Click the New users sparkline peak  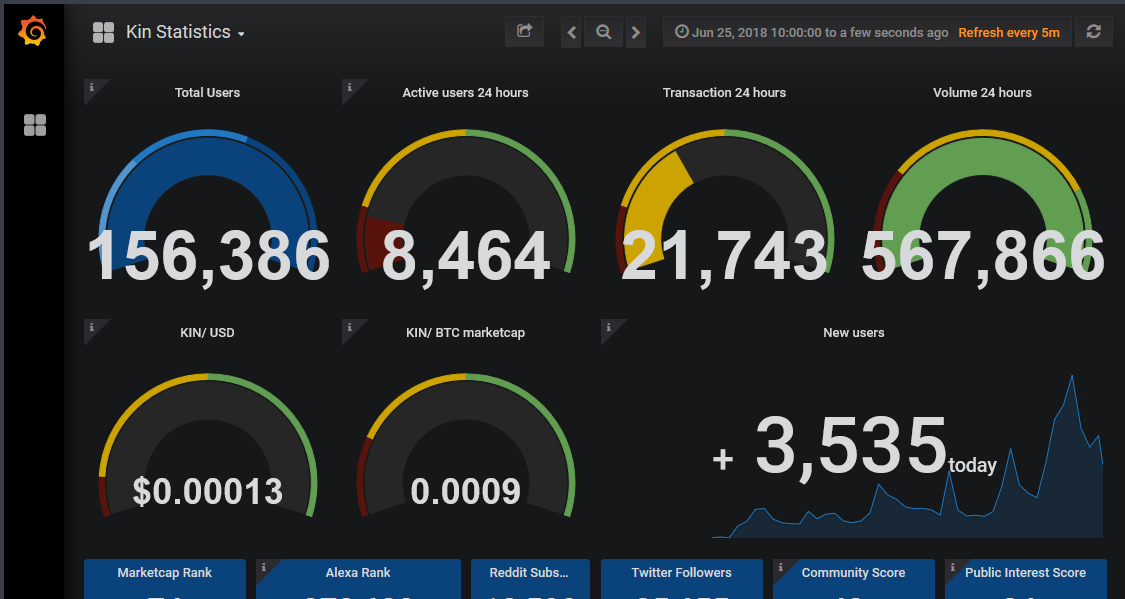[x=1072, y=377]
